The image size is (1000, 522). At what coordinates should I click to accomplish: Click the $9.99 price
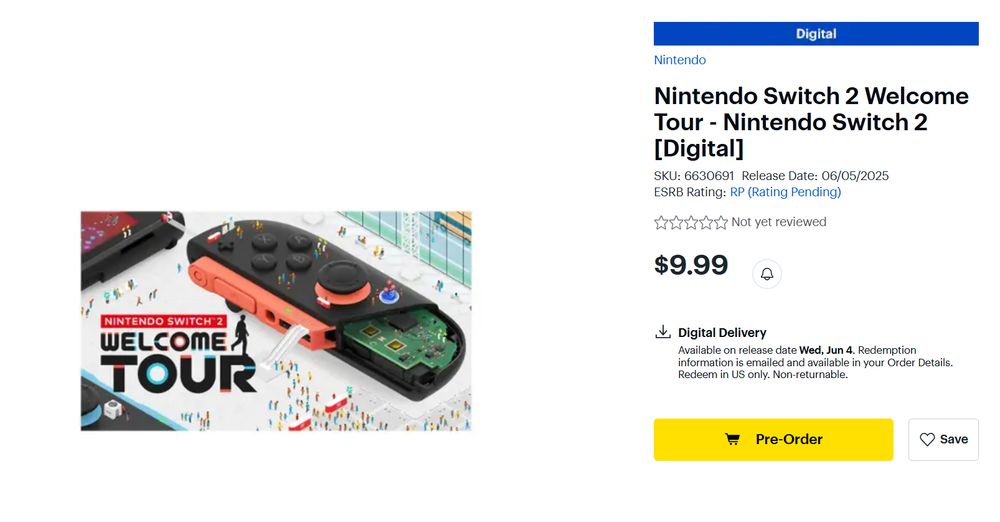tap(691, 266)
